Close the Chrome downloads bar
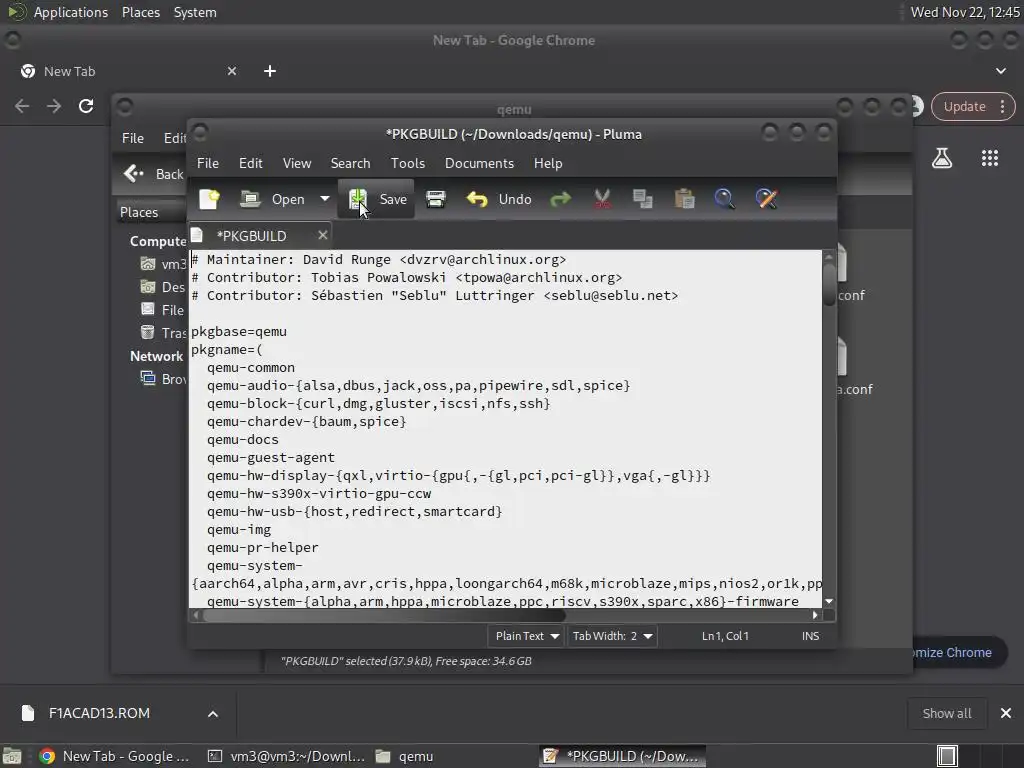Image resolution: width=1024 pixels, height=768 pixels. [x=1006, y=713]
